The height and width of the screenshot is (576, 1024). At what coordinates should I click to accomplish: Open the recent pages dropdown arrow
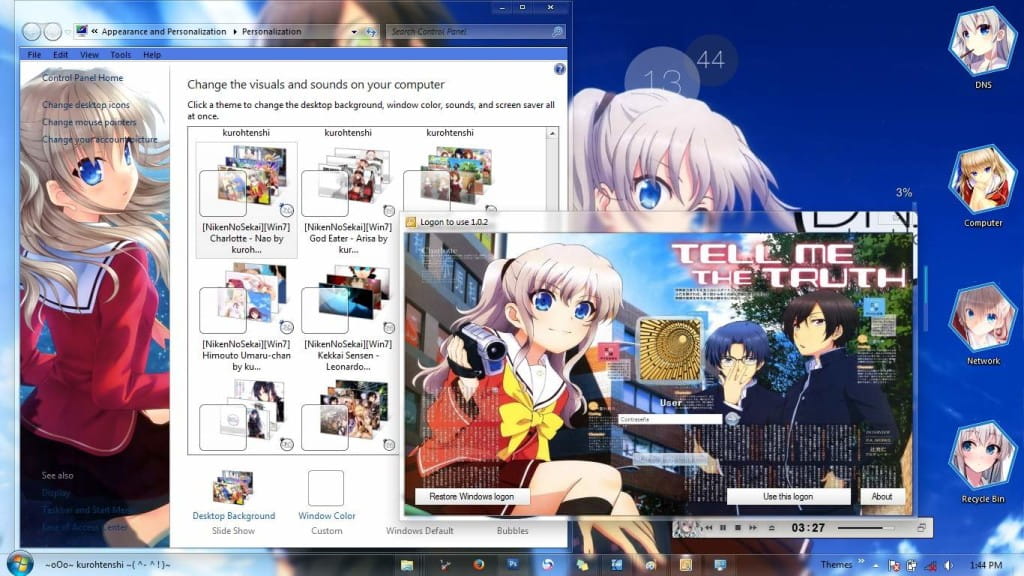(355, 31)
